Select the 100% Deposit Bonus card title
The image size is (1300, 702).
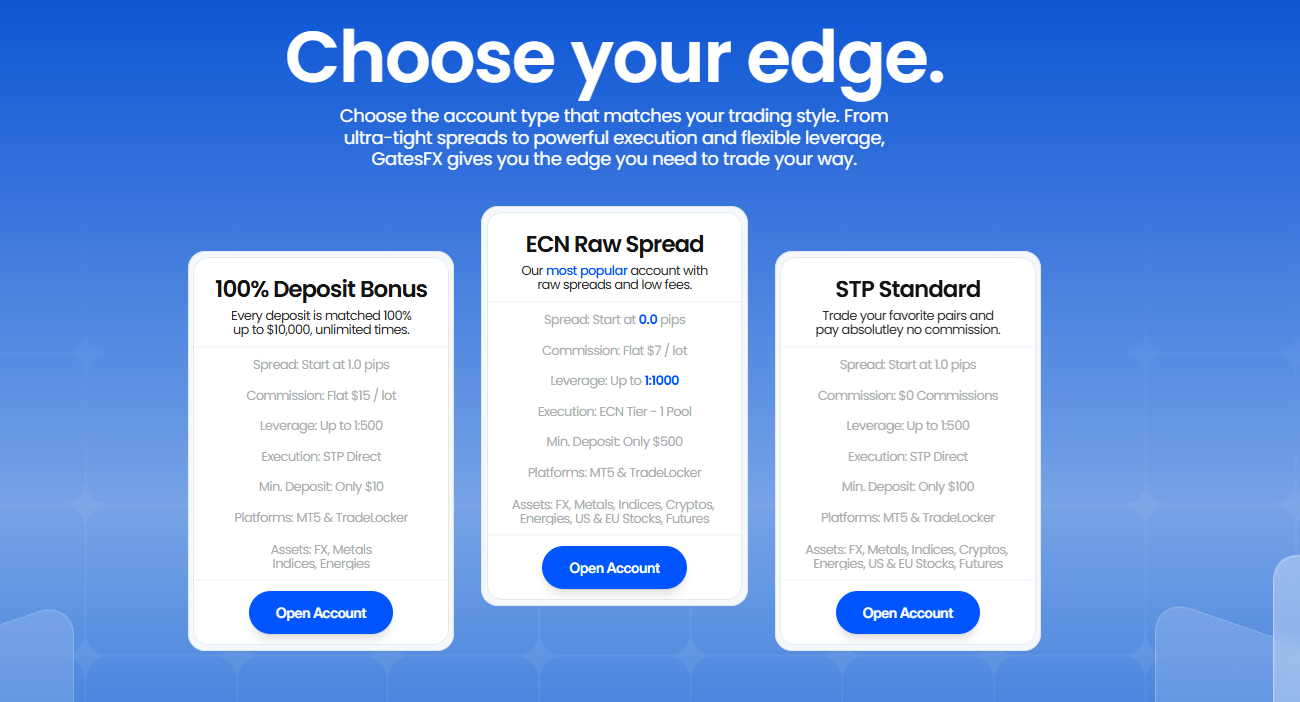(321, 289)
